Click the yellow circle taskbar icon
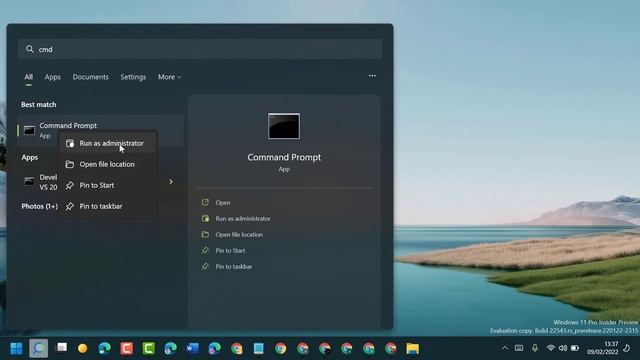Screen dimensions: 640x360 83,349
